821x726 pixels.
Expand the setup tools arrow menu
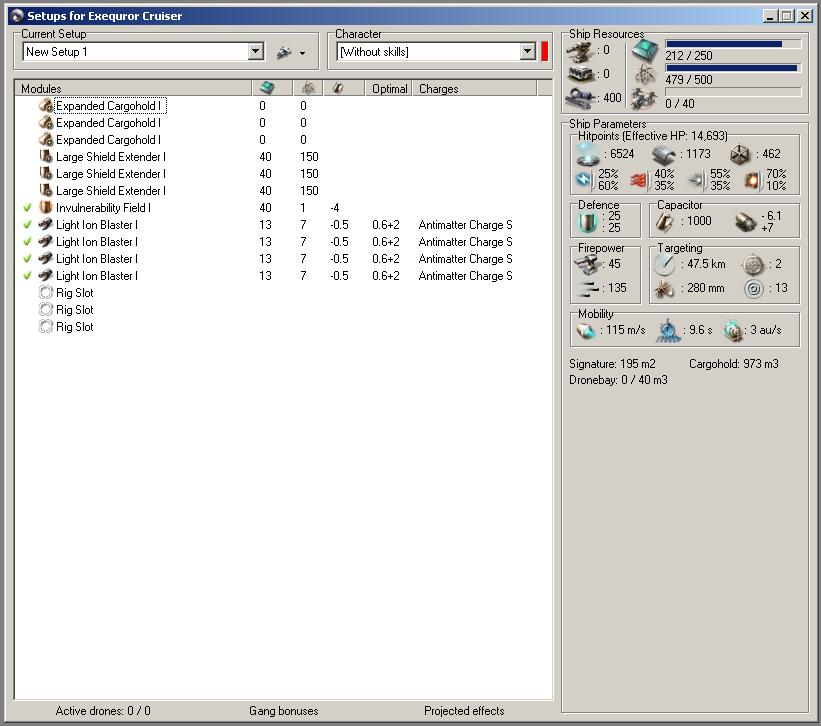click(302, 53)
